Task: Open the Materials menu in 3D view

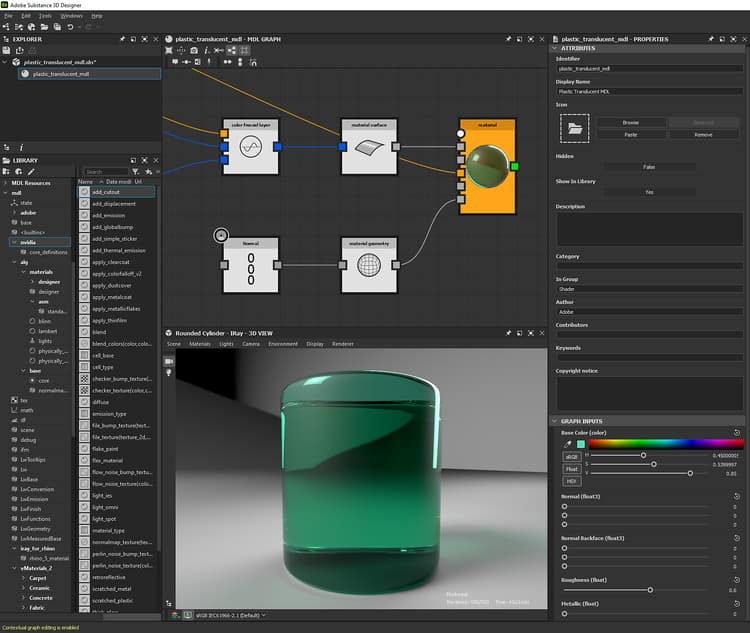Action: pyautogui.click(x=201, y=343)
